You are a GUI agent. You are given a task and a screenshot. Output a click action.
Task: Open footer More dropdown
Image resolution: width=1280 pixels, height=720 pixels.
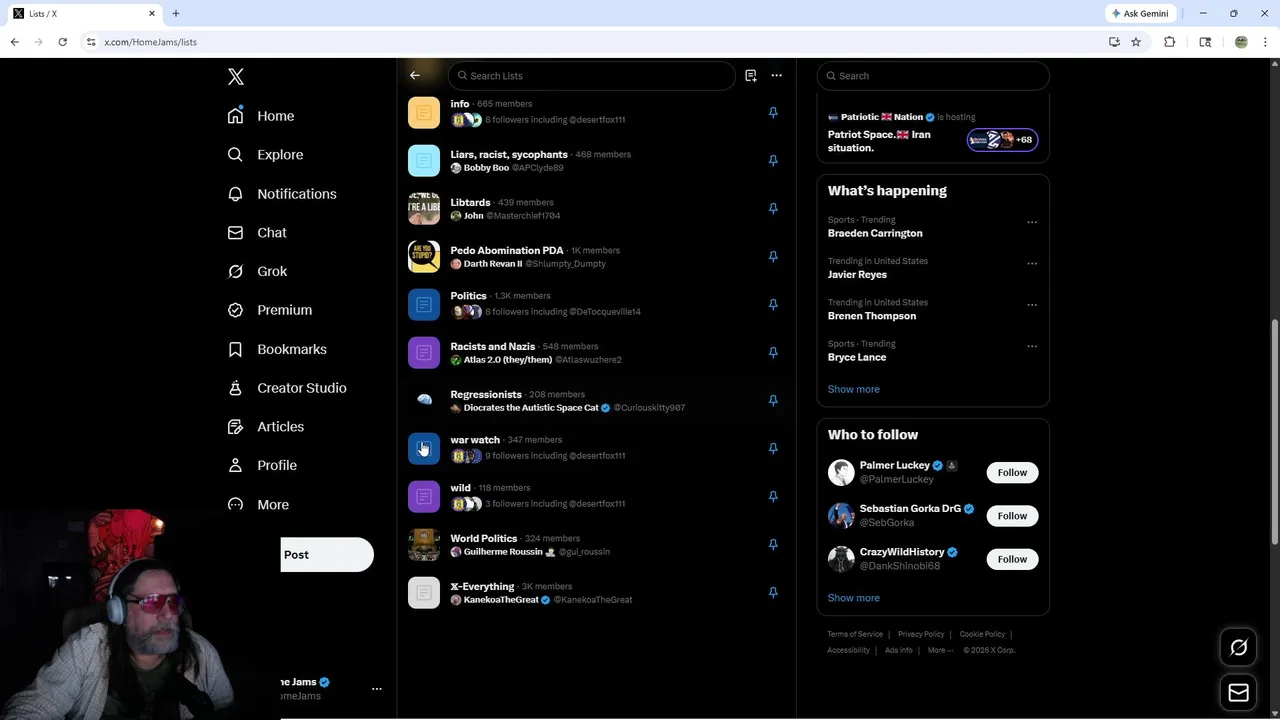pyautogui.click(x=940, y=650)
